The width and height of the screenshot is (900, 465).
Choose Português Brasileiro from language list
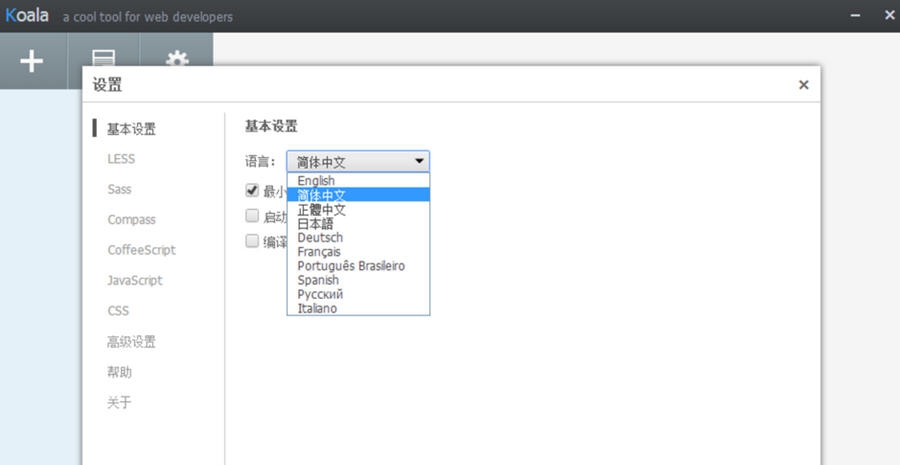click(358, 266)
